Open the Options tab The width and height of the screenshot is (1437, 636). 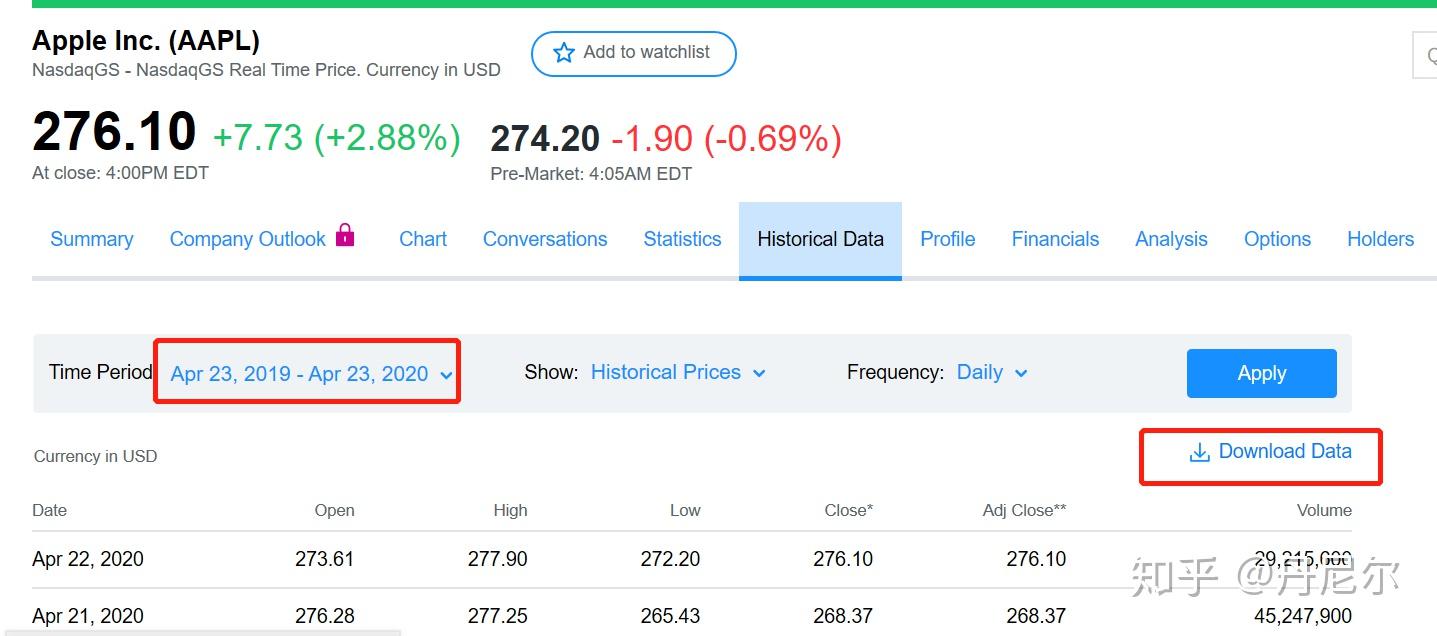[1277, 239]
